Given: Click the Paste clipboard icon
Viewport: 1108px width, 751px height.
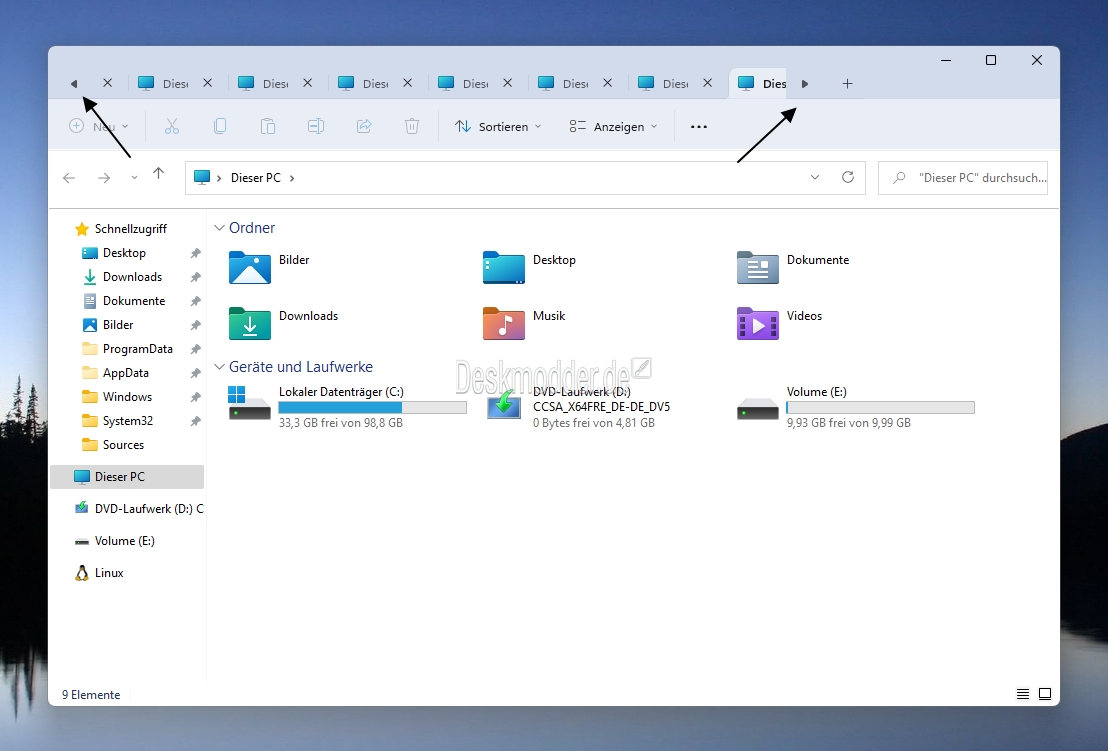Looking at the screenshot, I should 268,126.
